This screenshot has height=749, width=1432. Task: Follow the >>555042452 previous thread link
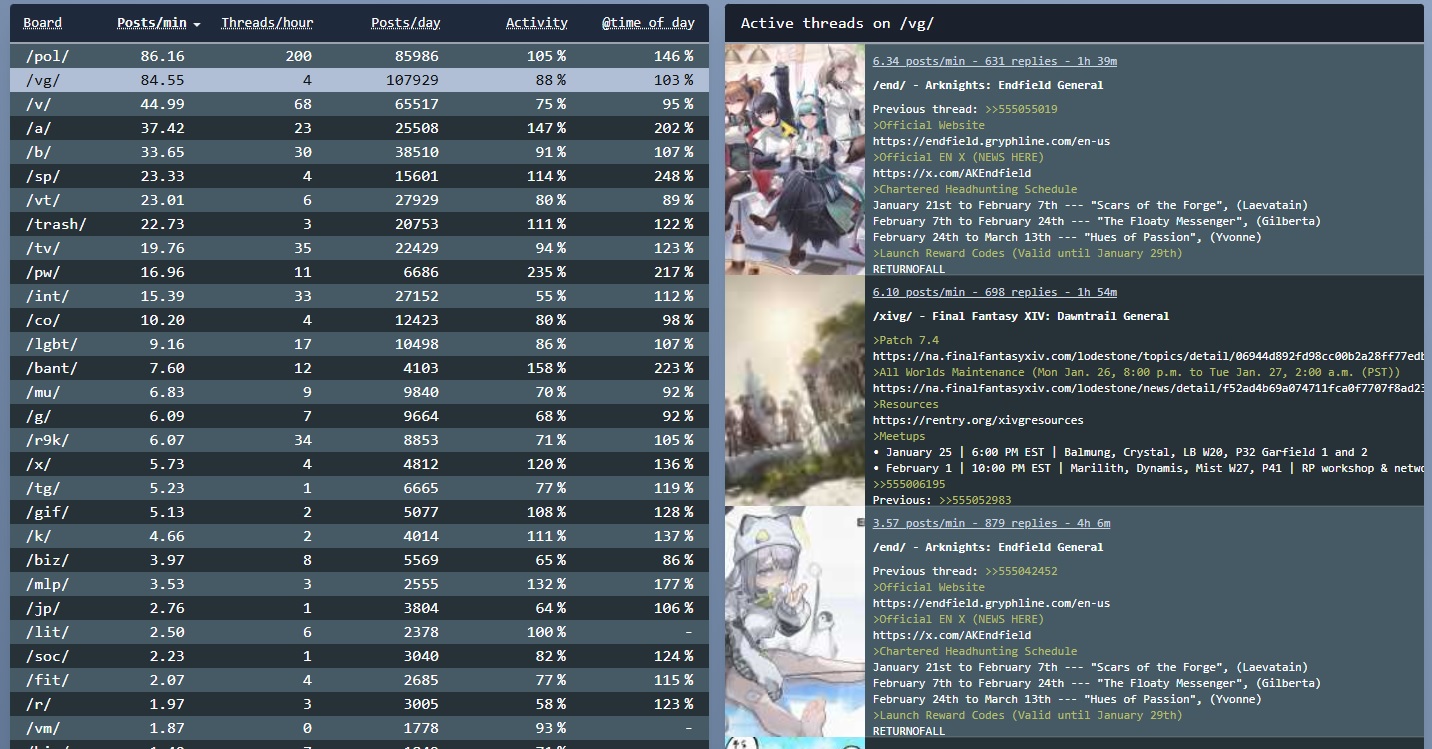click(1021, 571)
